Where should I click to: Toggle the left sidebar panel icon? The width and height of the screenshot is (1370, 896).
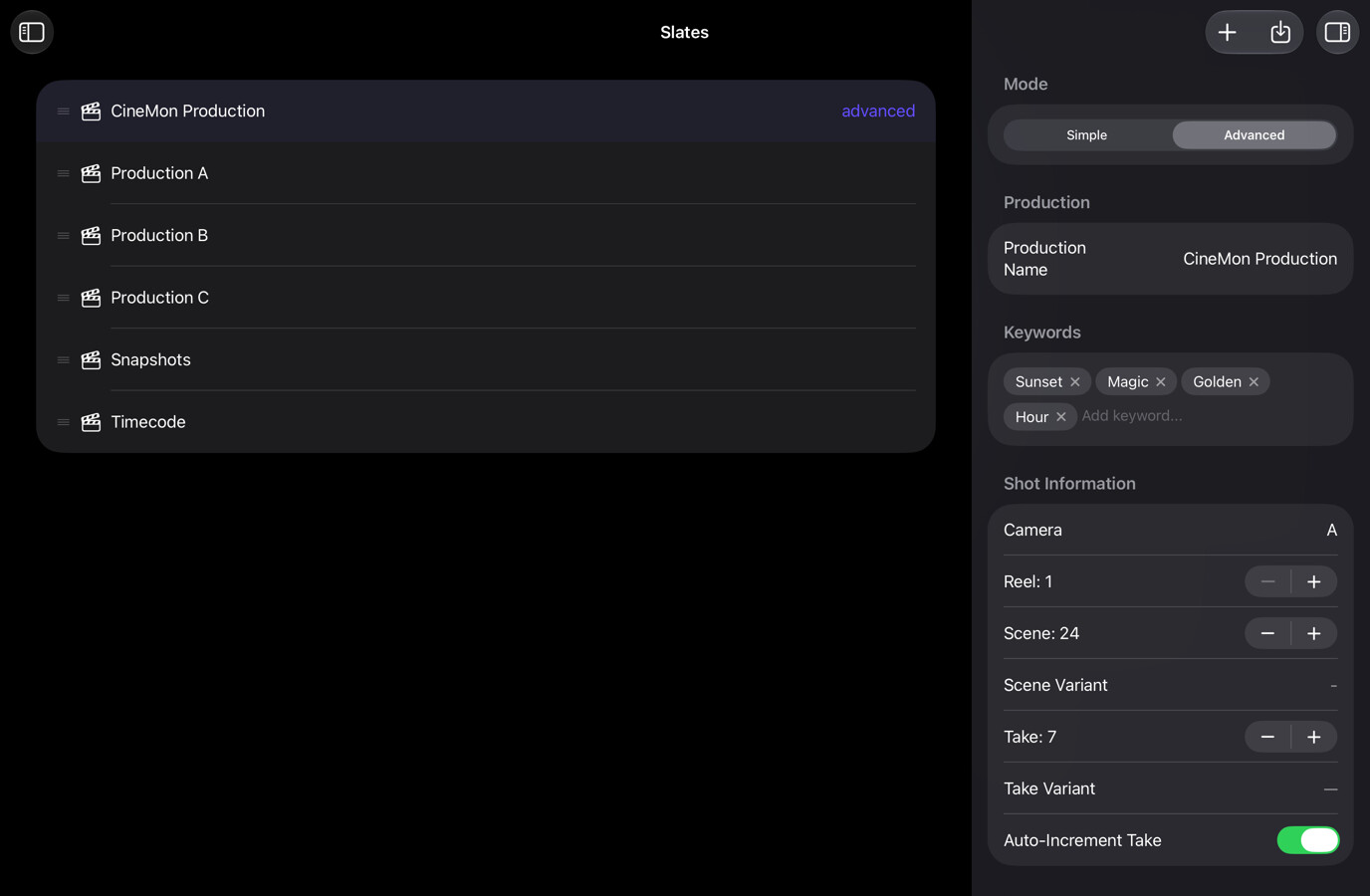coord(32,32)
